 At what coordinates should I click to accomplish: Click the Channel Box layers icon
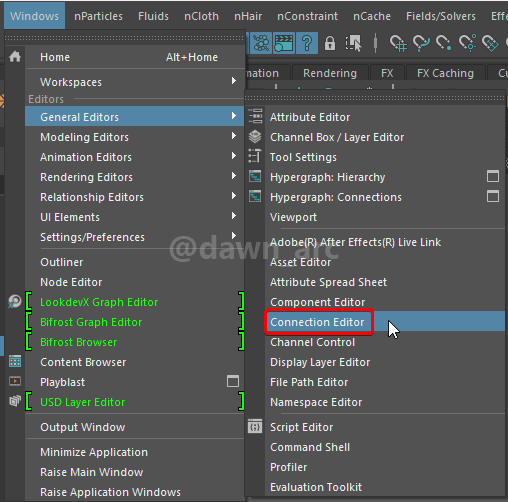tap(255, 137)
